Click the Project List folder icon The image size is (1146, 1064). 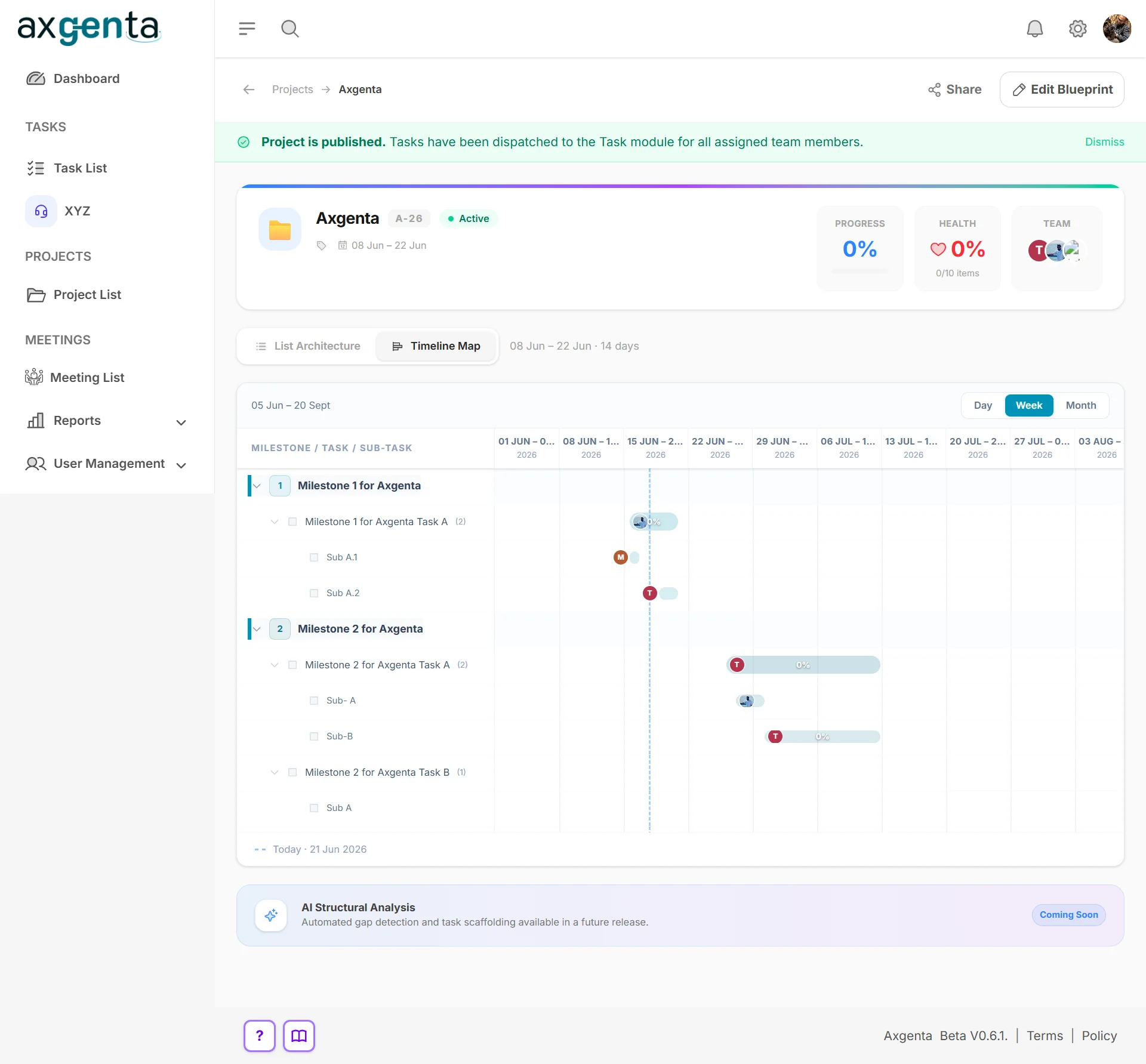tap(36, 295)
